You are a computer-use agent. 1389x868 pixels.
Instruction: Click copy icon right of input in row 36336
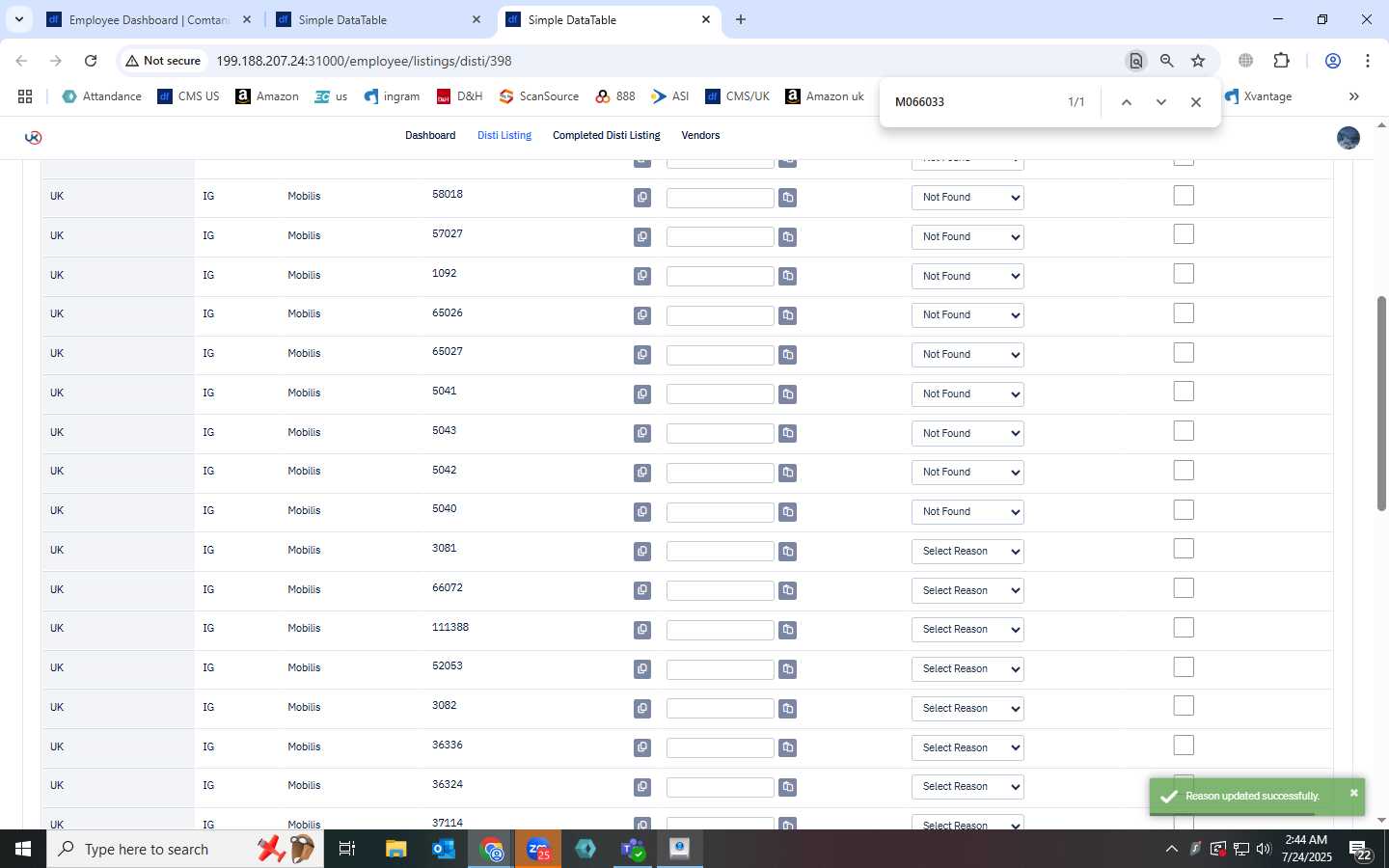pyautogui.click(x=788, y=748)
